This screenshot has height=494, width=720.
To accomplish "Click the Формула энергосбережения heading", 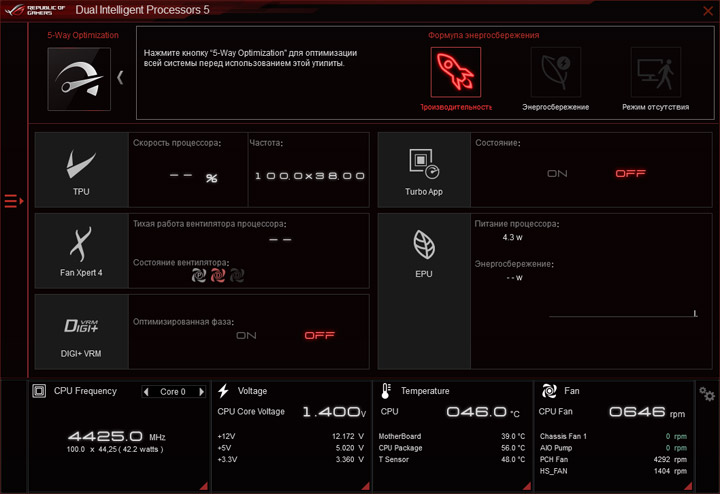I will [484, 35].
